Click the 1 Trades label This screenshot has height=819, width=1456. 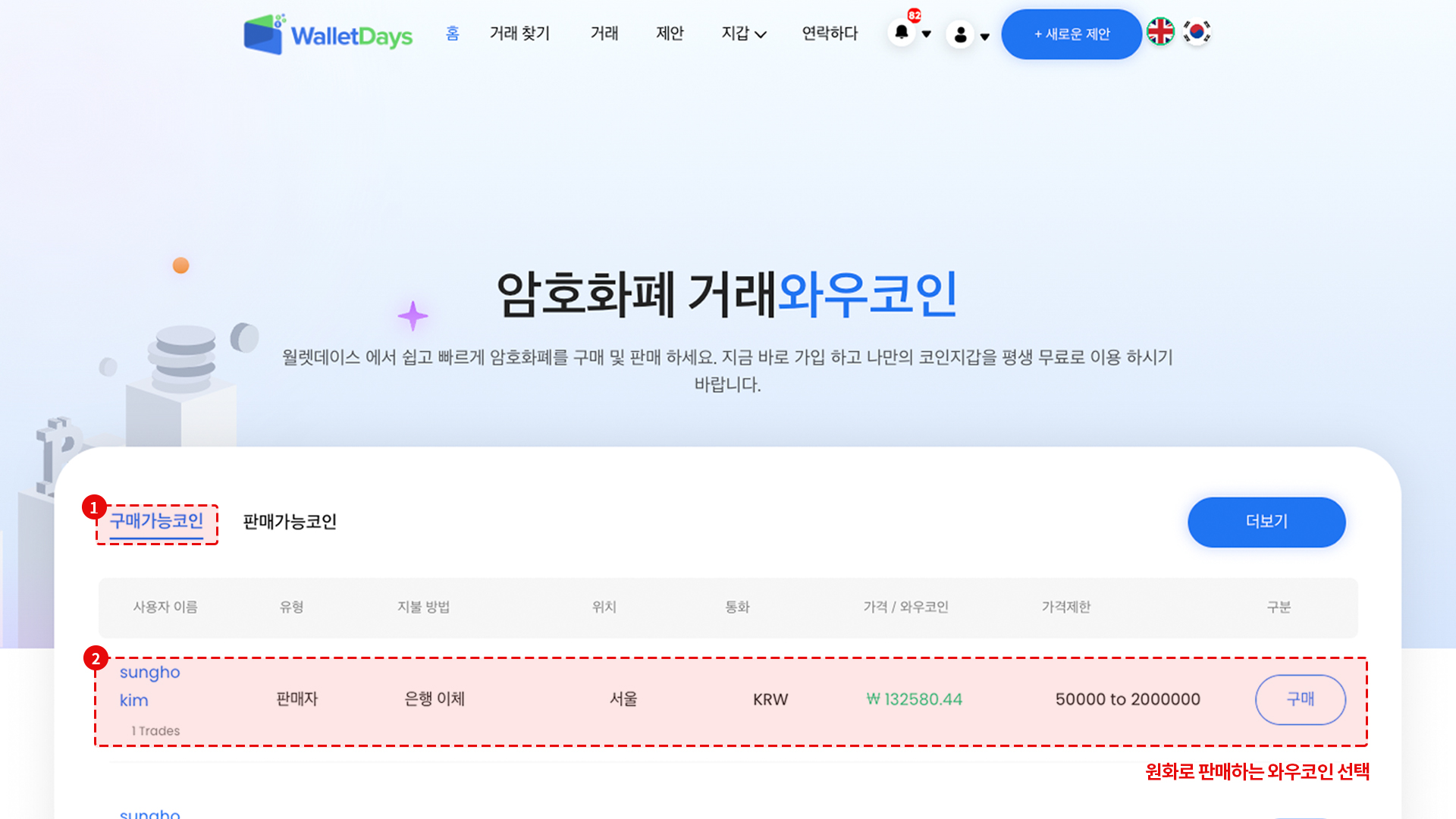pyautogui.click(x=155, y=731)
